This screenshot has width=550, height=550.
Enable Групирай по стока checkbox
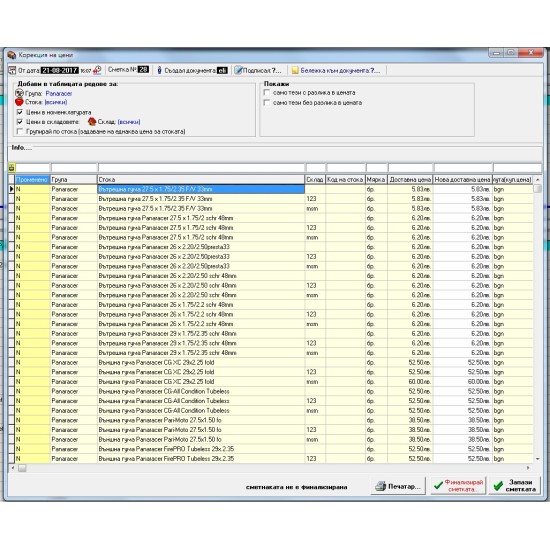[x=20, y=132]
